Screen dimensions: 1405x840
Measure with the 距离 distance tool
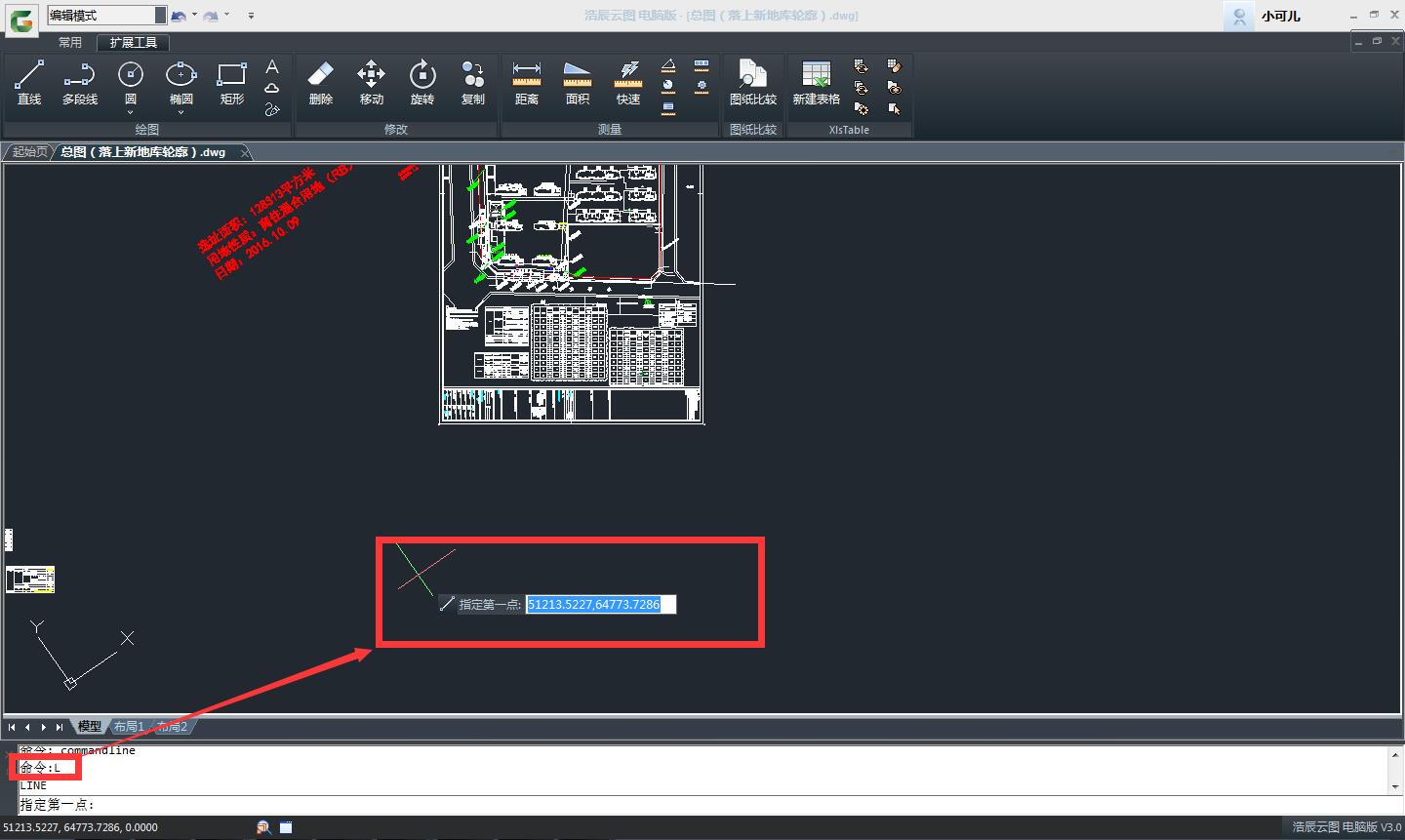(x=526, y=83)
